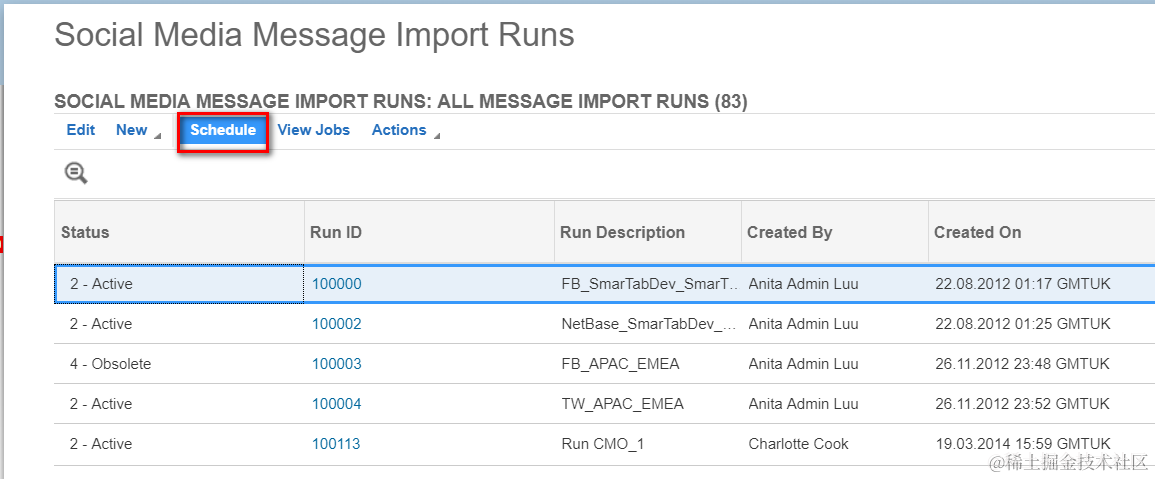1155x479 pixels.
Task: Expand the Actions dropdown arrow
Action: click(x=436, y=135)
